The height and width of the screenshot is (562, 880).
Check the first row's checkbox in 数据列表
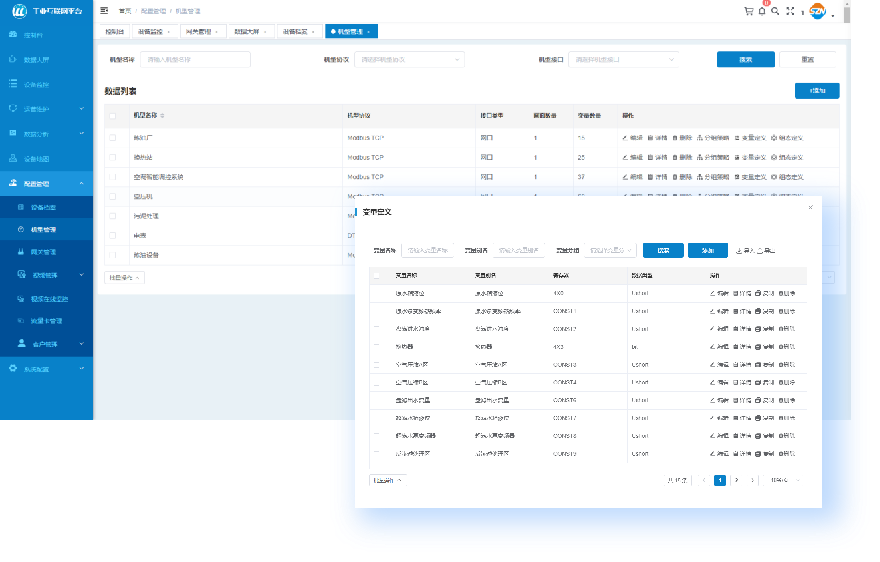click(112, 137)
